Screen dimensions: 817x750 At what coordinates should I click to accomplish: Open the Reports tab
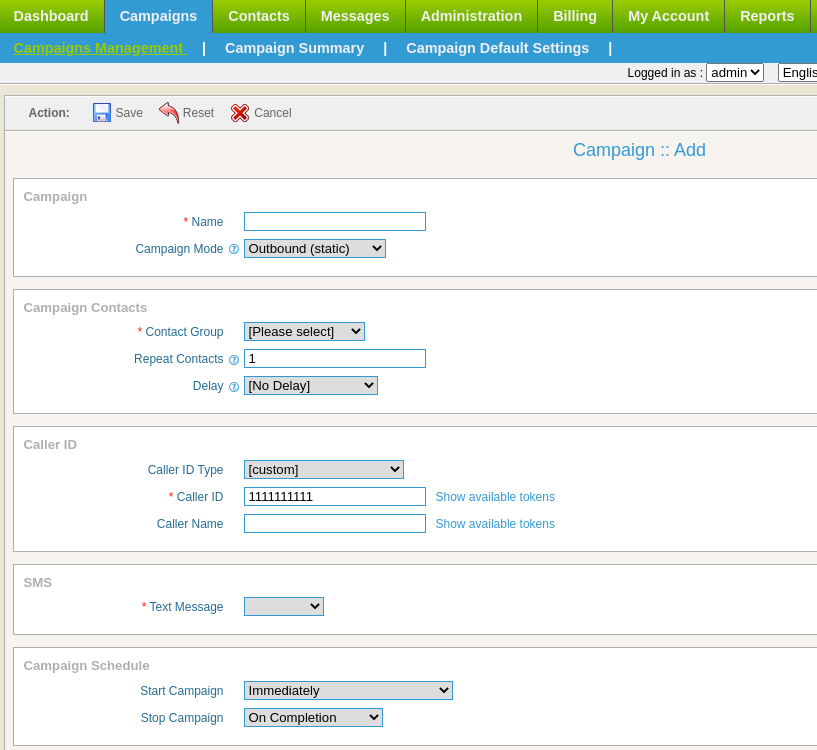pos(767,16)
